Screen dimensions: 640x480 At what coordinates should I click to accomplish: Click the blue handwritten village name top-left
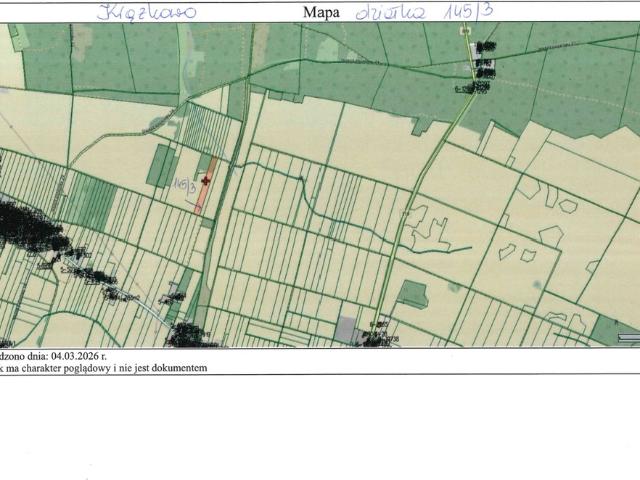click(148, 13)
